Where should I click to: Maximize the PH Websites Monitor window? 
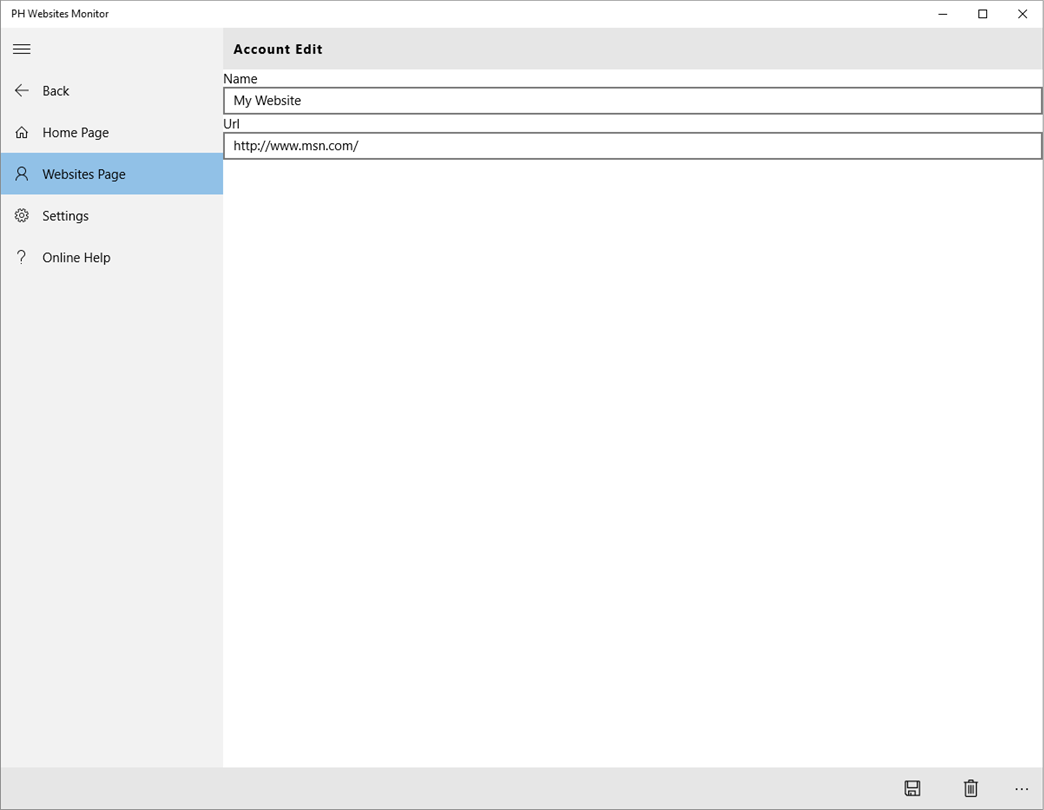point(983,14)
